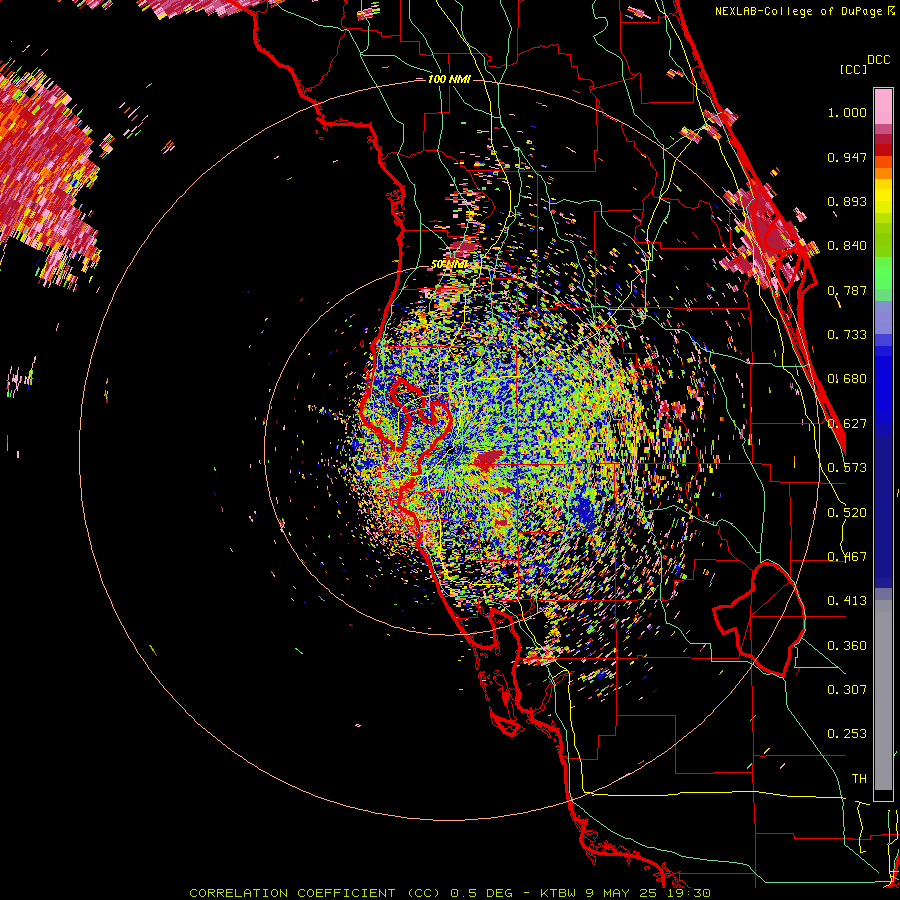Image resolution: width=900 pixels, height=900 pixels.
Task: Select the 0.680 legend value
Action: pyautogui.click(x=847, y=379)
